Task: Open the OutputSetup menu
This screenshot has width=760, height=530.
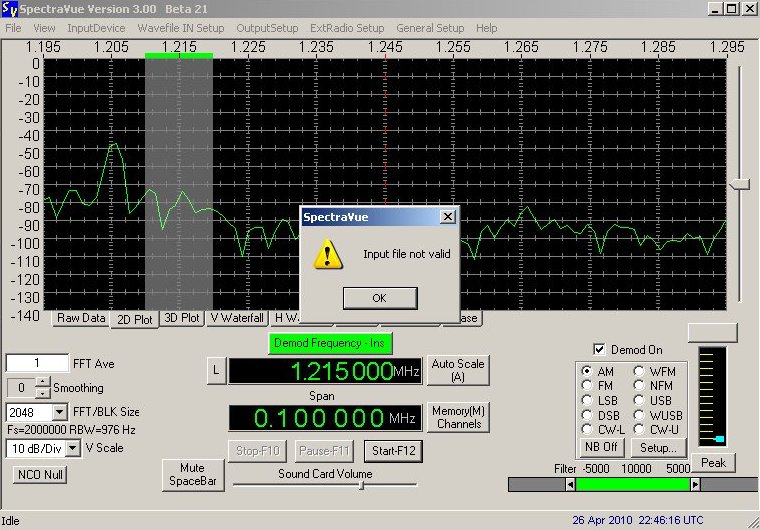Action: tap(267, 28)
